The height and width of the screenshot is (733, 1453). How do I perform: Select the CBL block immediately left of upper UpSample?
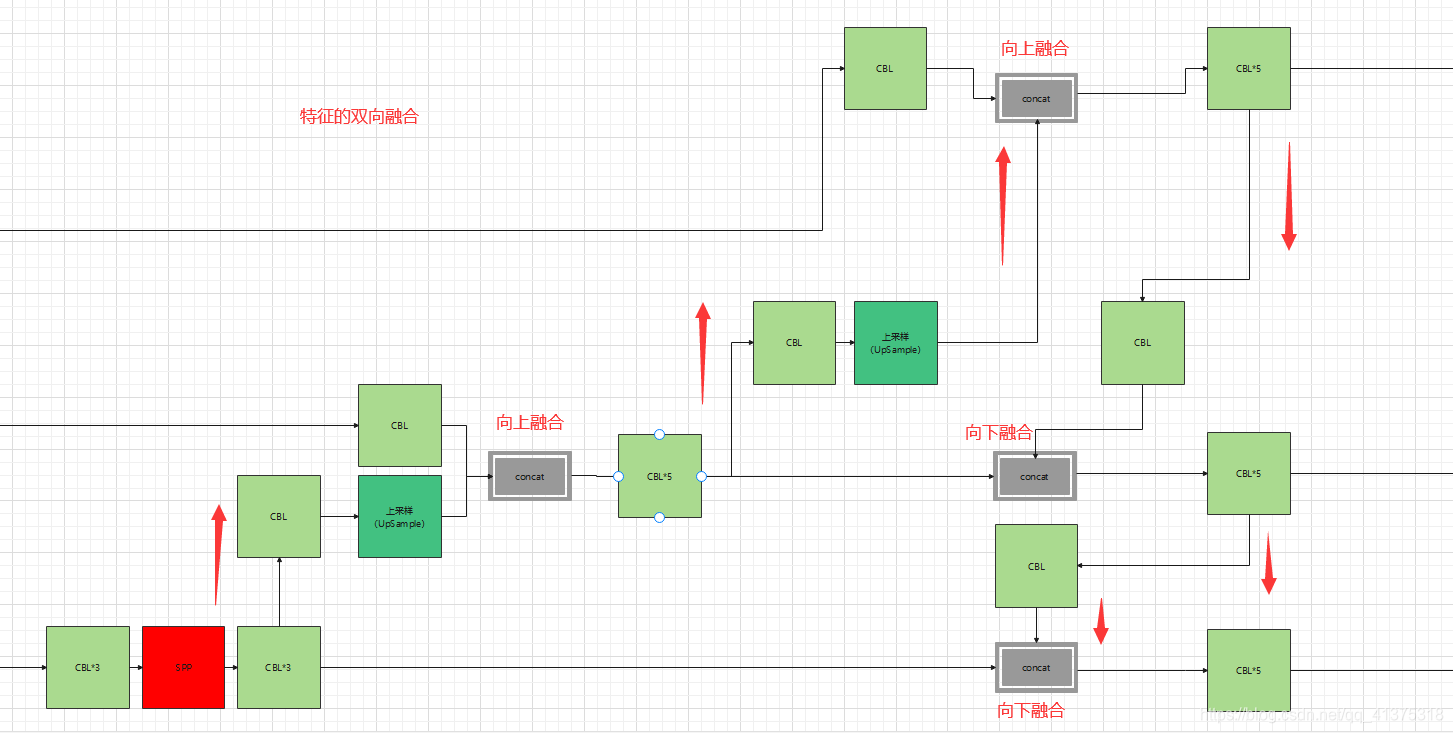[794, 342]
